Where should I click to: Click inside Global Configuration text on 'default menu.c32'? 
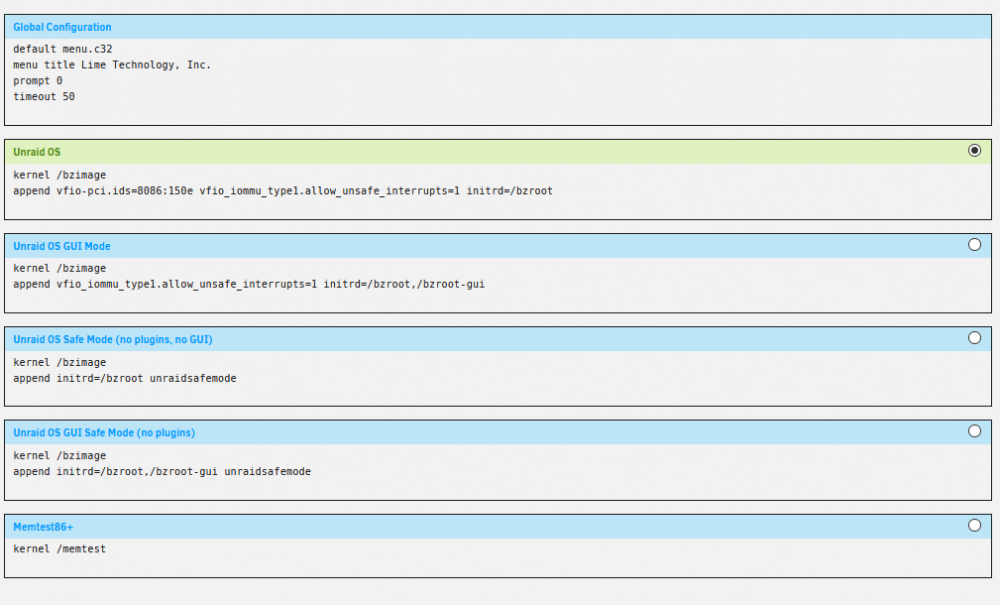pos(62,49)
